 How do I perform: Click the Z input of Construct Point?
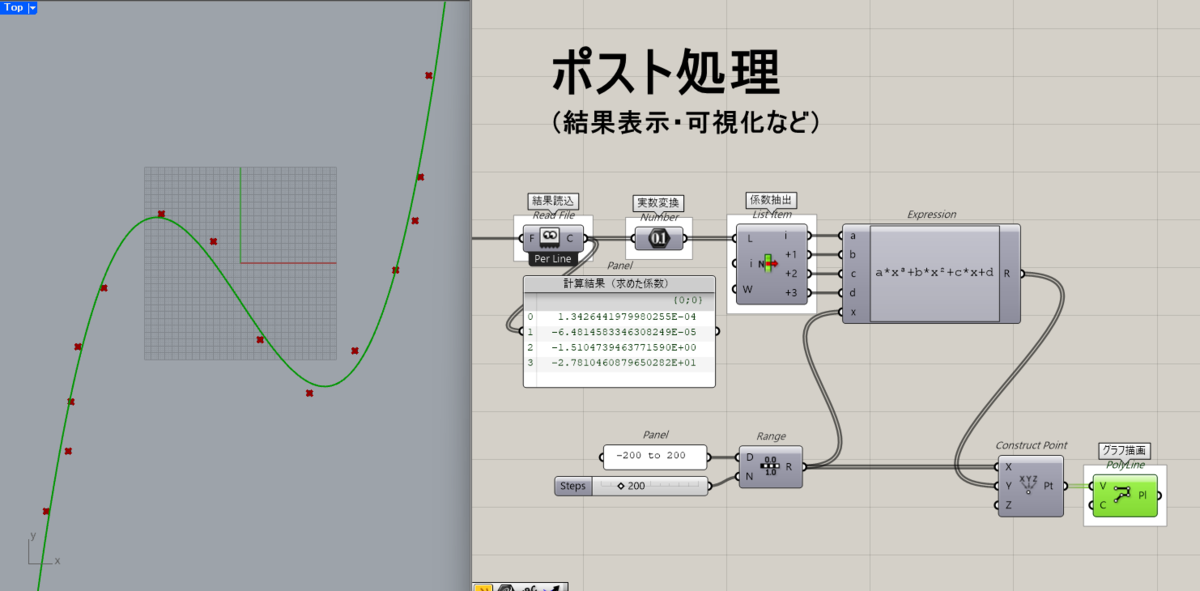tap(1008, 505)
